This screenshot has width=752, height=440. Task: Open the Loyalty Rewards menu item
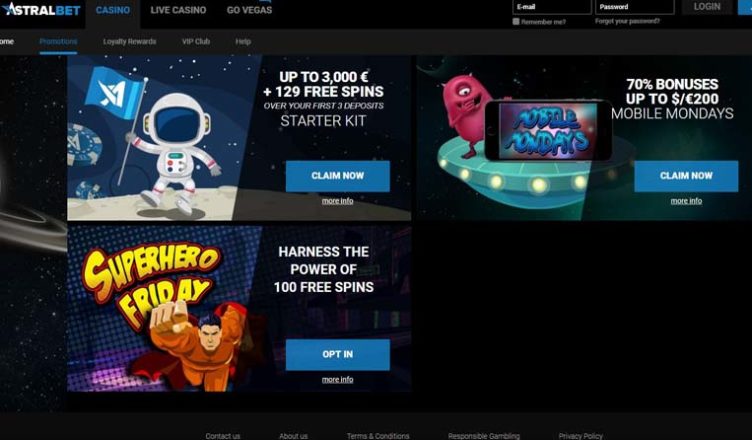coord(129,42)
